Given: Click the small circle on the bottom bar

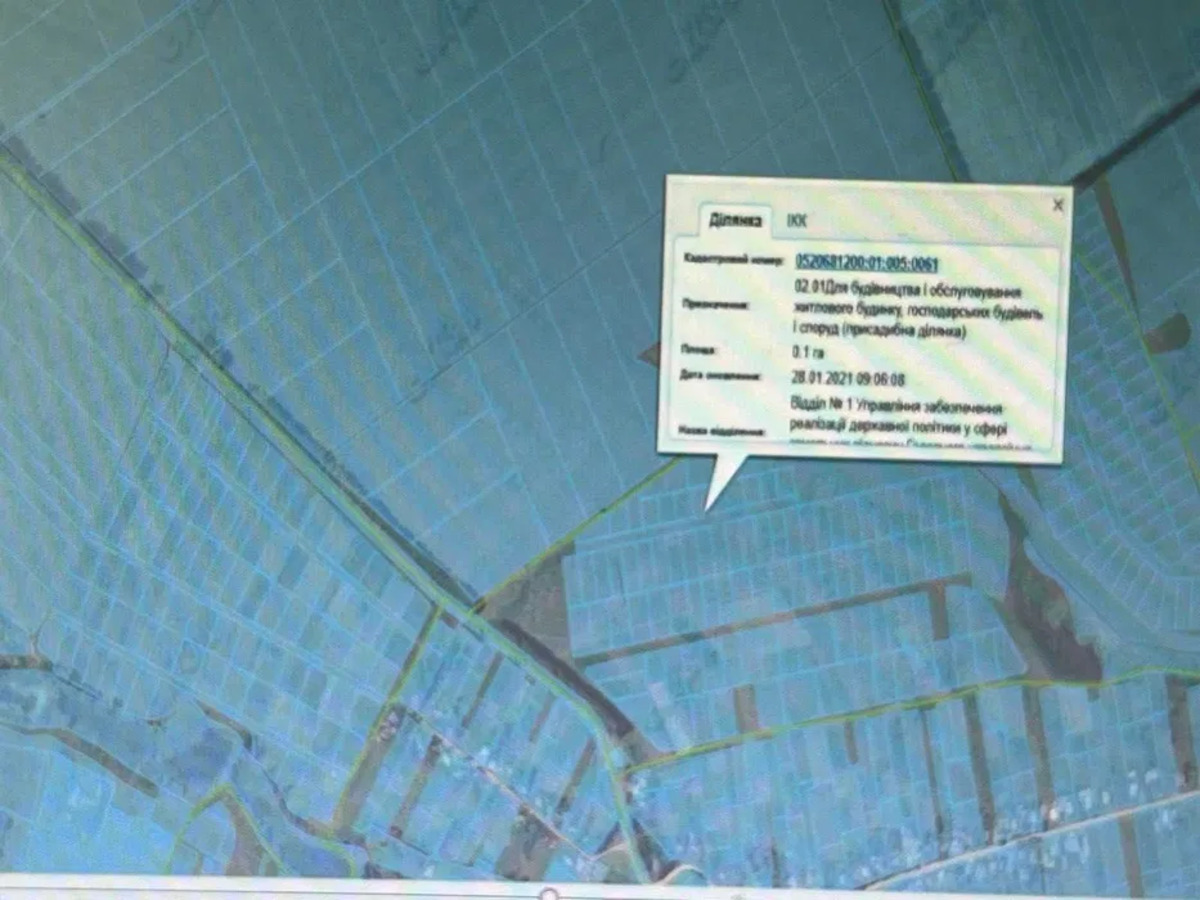Looking at the screenshot, I should click(548, 892).
